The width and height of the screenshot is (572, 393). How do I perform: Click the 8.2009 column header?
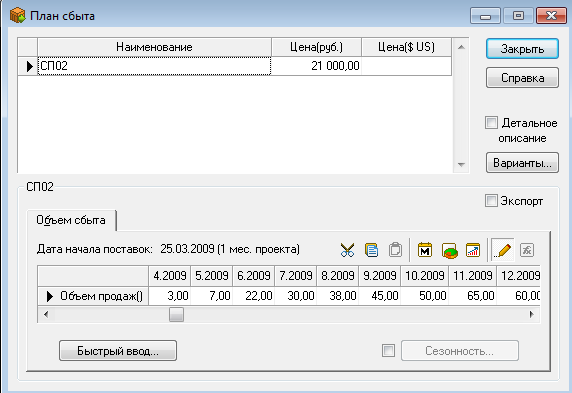pos(337,276)
